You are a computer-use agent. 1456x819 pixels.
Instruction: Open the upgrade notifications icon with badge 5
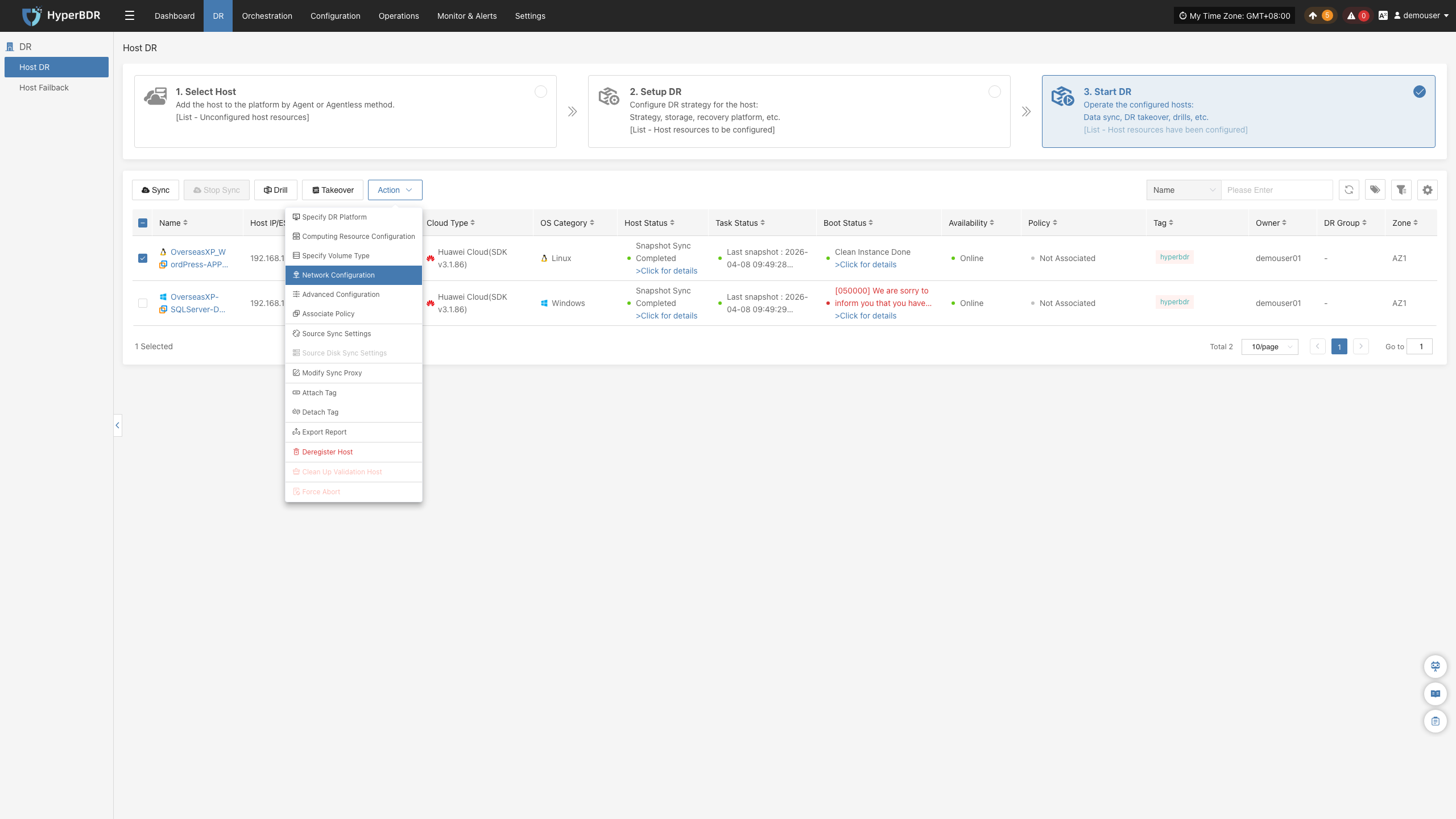click(1319, 16)
